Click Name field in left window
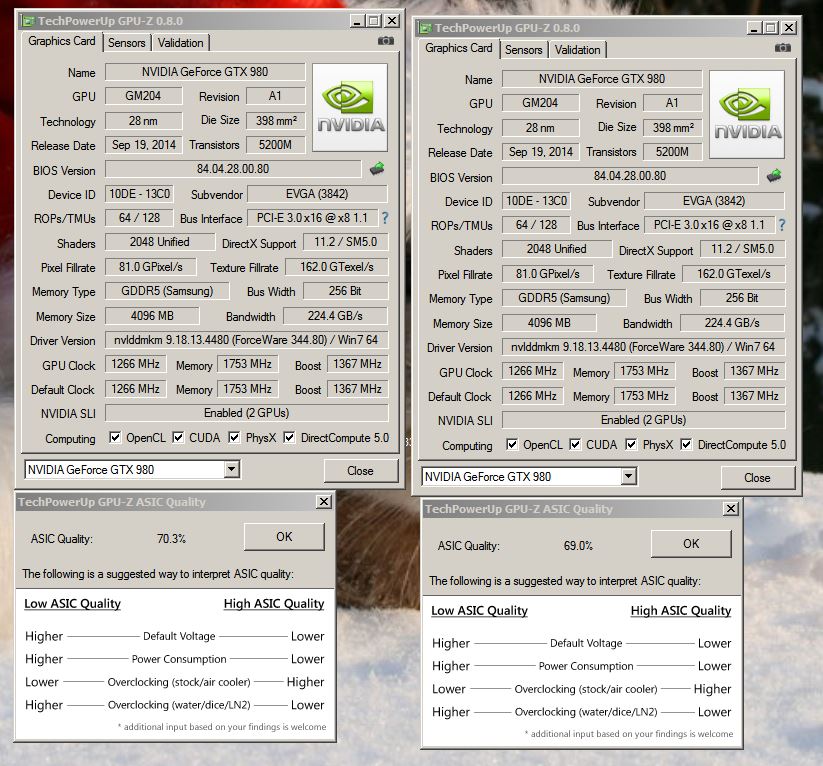 coord(205,72)
